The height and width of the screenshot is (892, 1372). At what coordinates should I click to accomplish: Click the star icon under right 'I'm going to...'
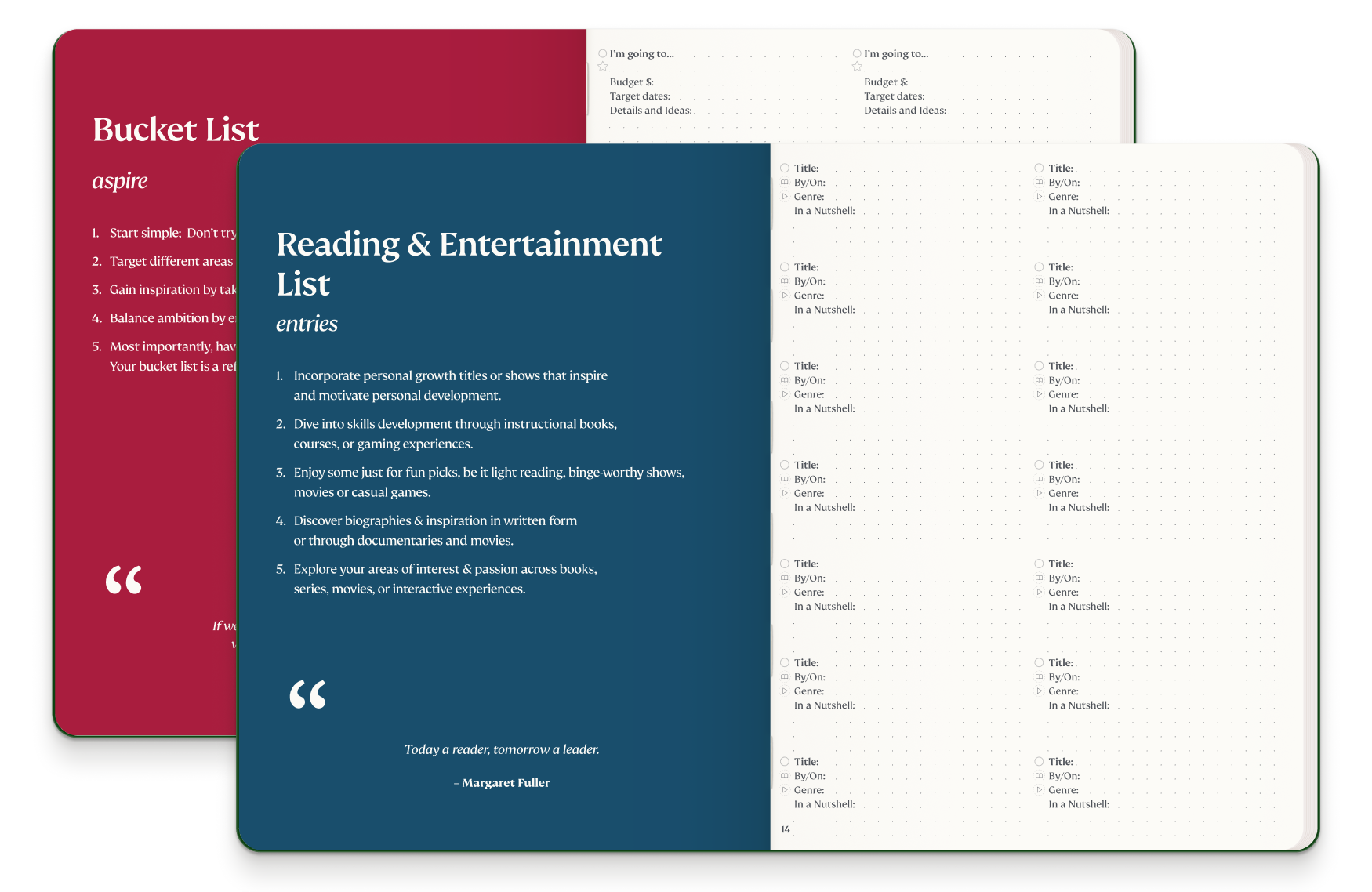pos(857,67)
